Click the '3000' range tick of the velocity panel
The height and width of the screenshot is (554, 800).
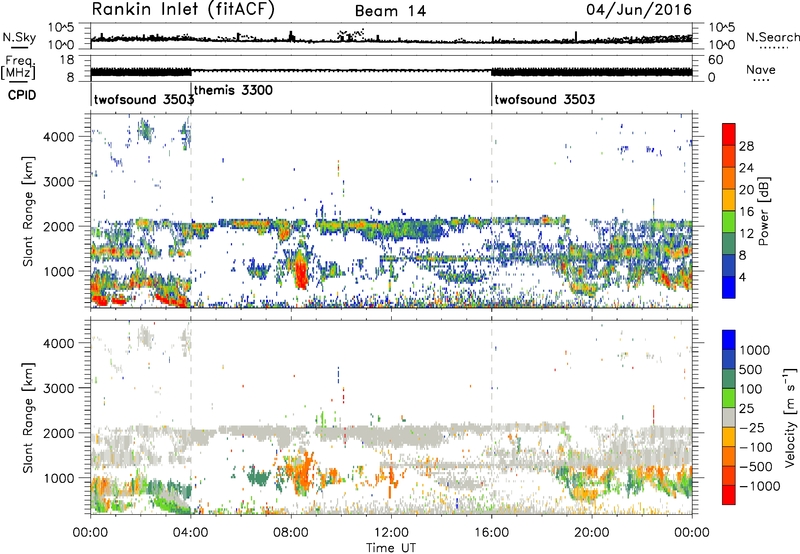(x=59, y=388)
